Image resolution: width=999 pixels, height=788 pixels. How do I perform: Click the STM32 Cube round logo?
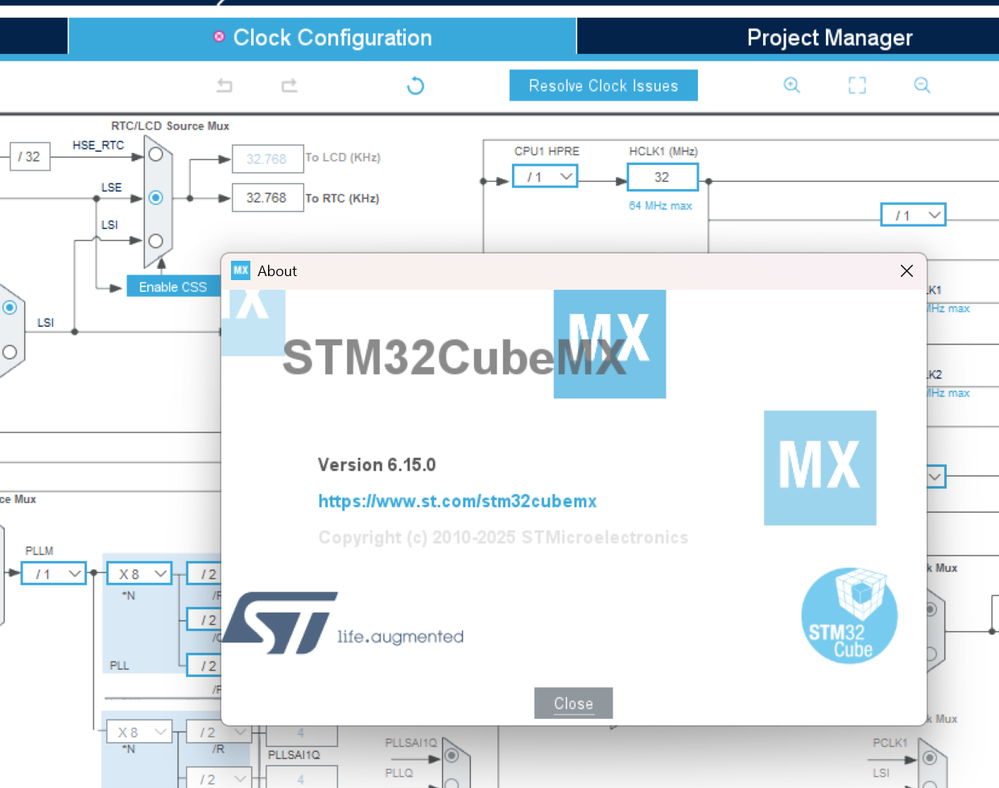[849, 615]
